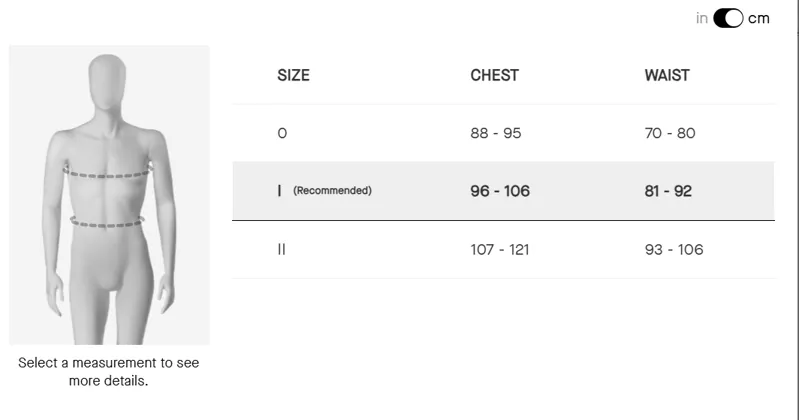Screen dimensions: 800x420
Task: Click the "(Recommended)" label
Action: 332,191
